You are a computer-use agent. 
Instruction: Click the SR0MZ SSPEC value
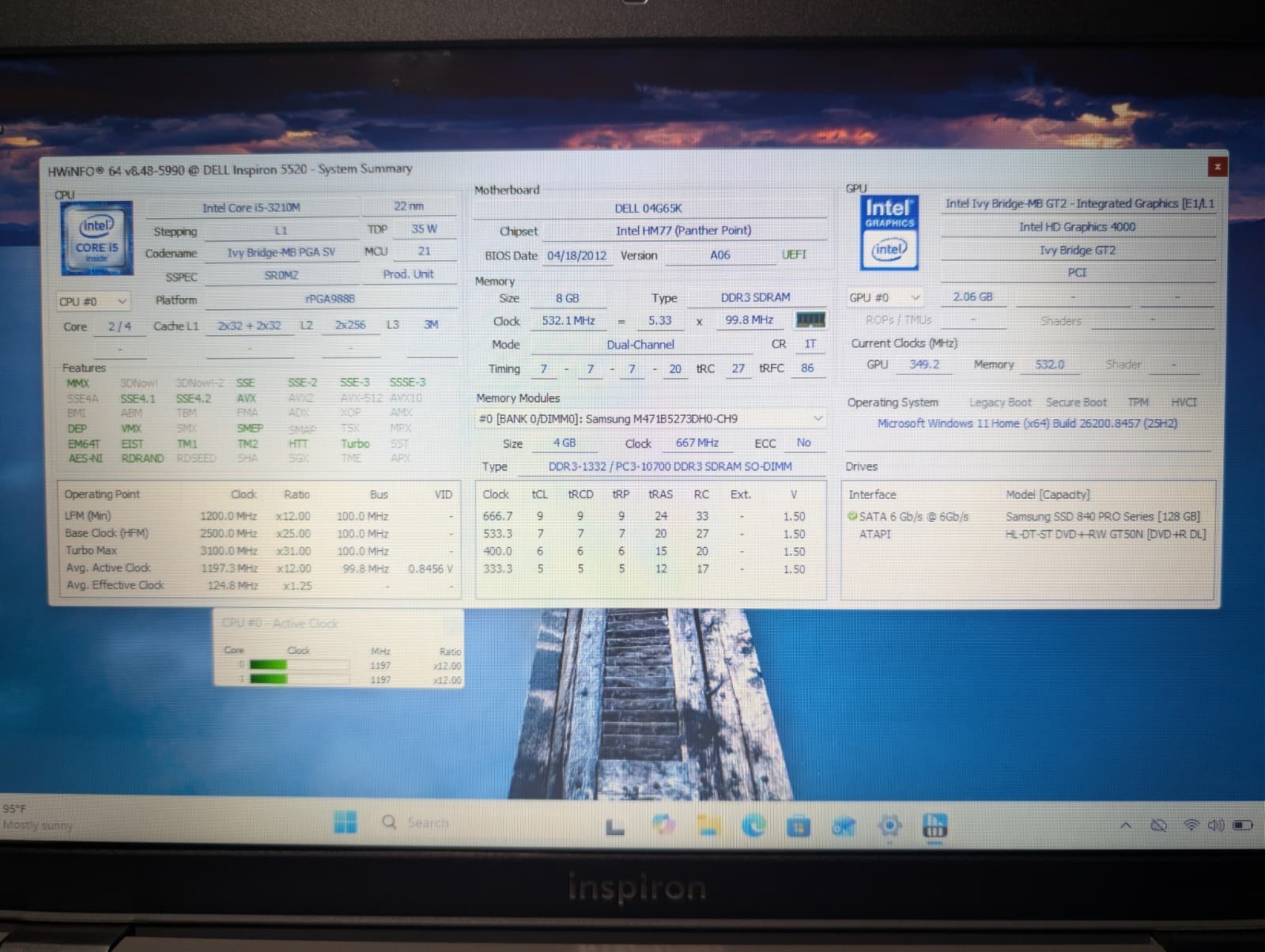tap(281, 275)
